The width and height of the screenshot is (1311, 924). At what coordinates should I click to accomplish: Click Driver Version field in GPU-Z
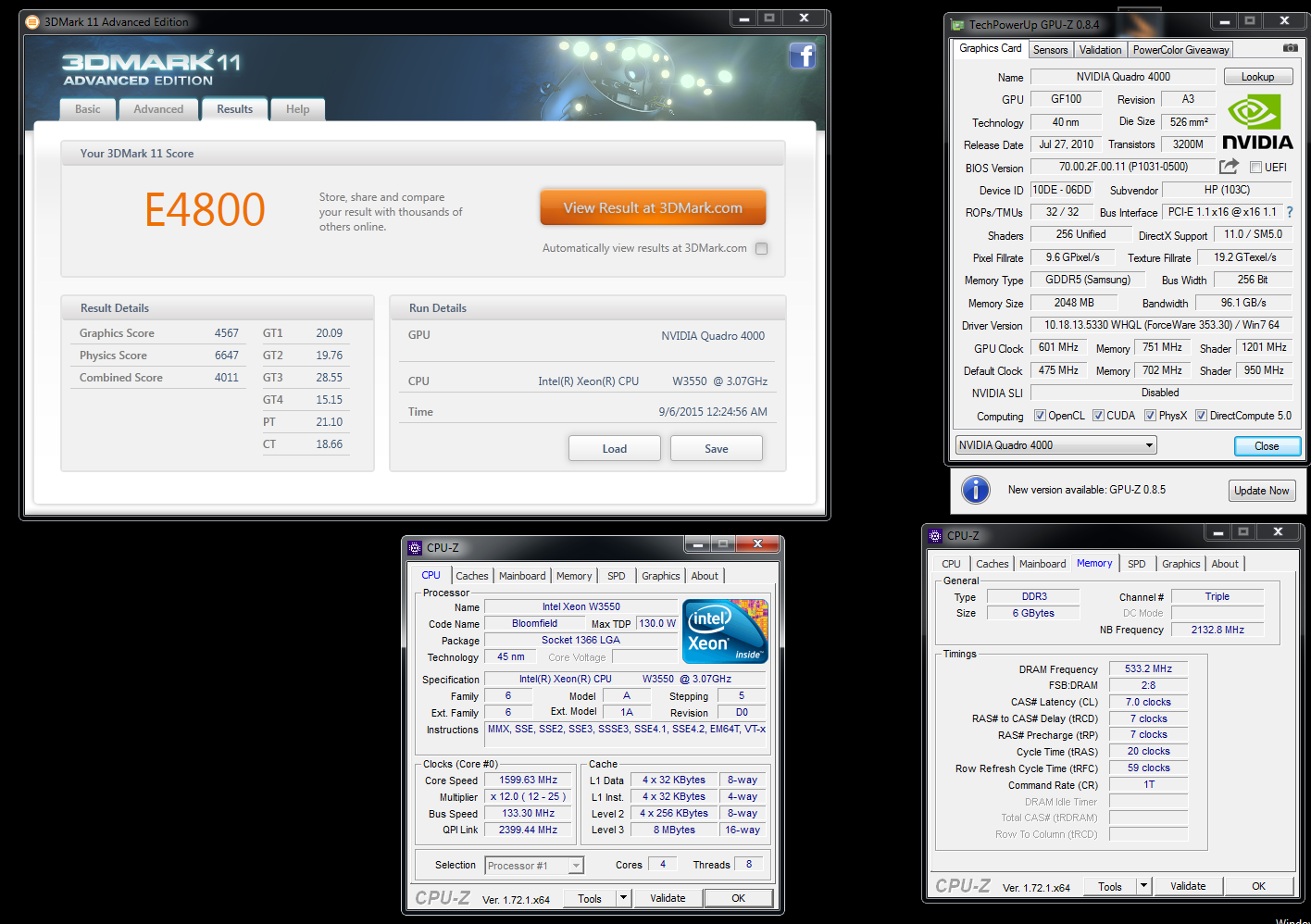(x=1161, y=325)
